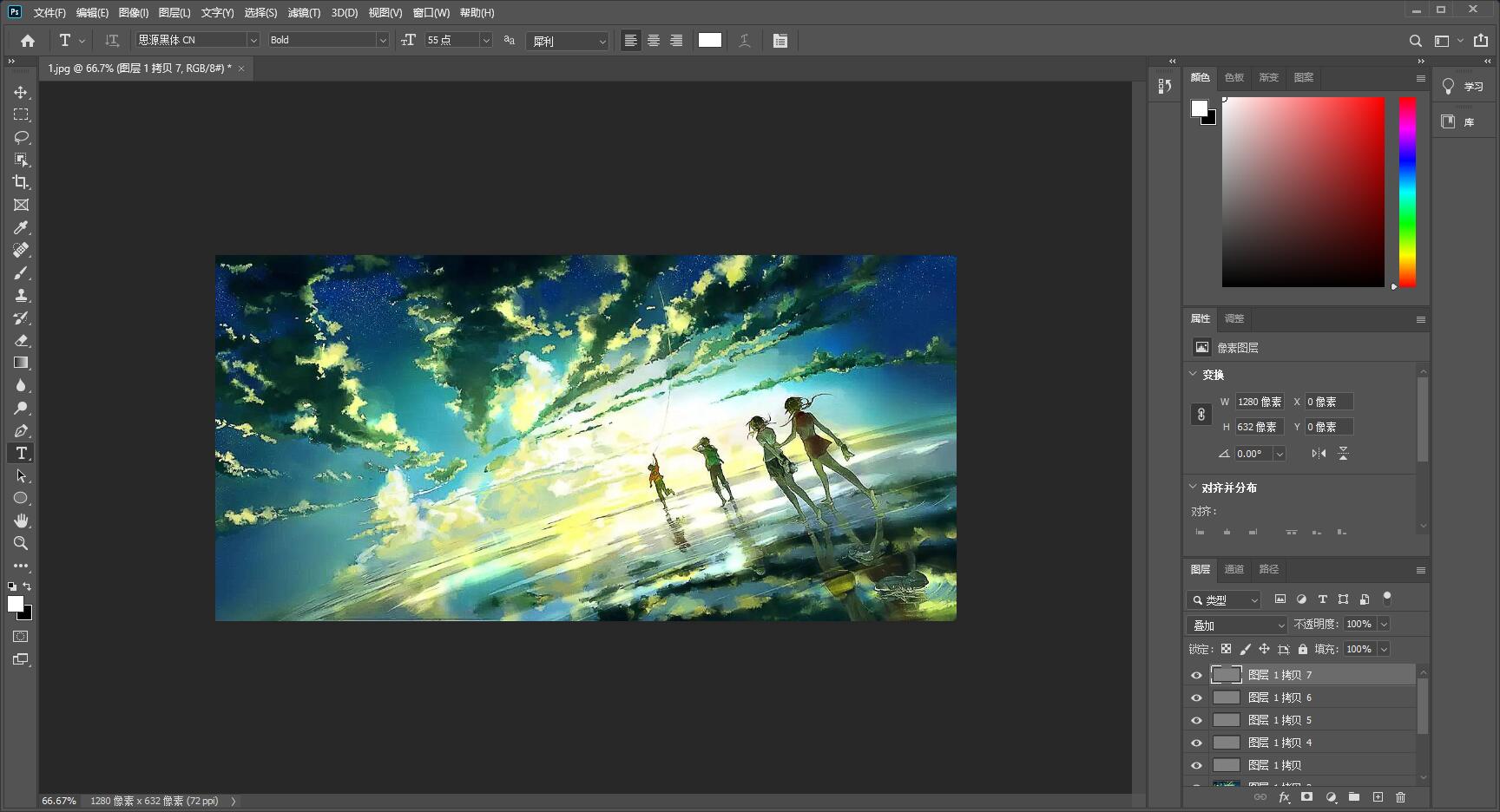Select the Crop tool
Image resolution: width=1500 pixels, height=812 pixels.
pyautogui.click(x=21, y=182)
